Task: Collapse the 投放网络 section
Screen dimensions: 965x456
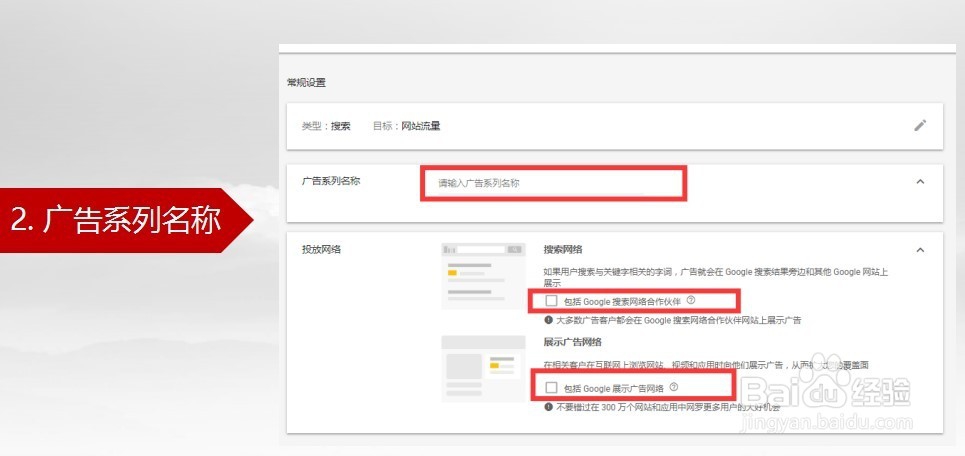Action: click(920, 250)
